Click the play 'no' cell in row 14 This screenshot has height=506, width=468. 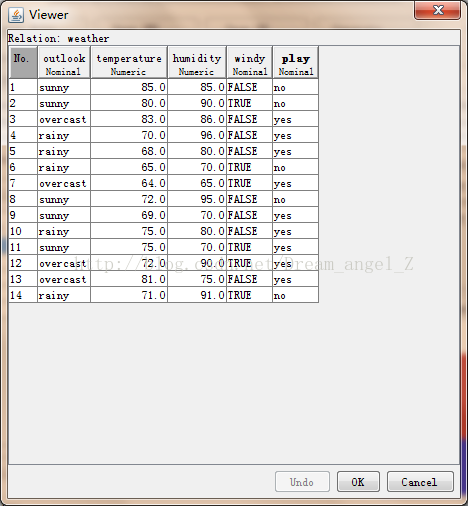point(296,295)
